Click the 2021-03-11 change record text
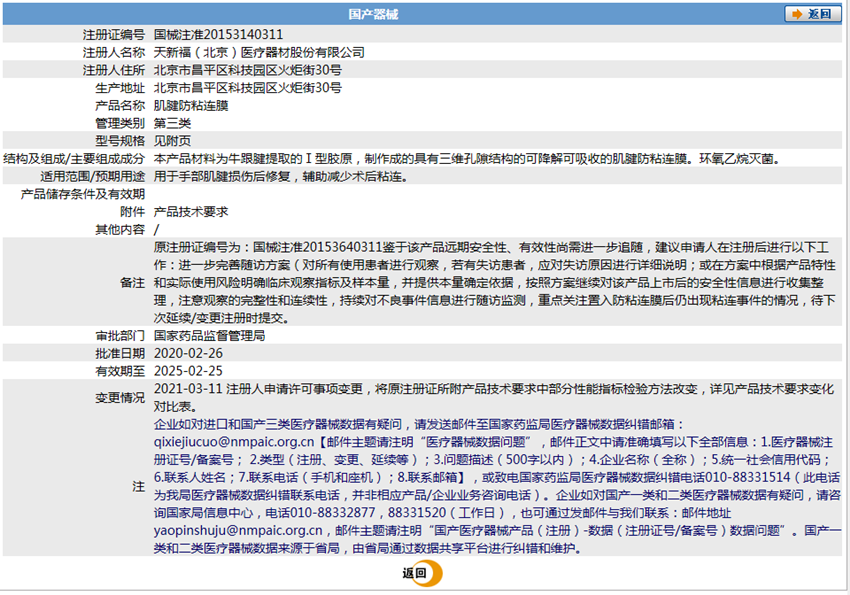Image resolution: width=850 pixels, height=595 pixels. click(494, 398)
